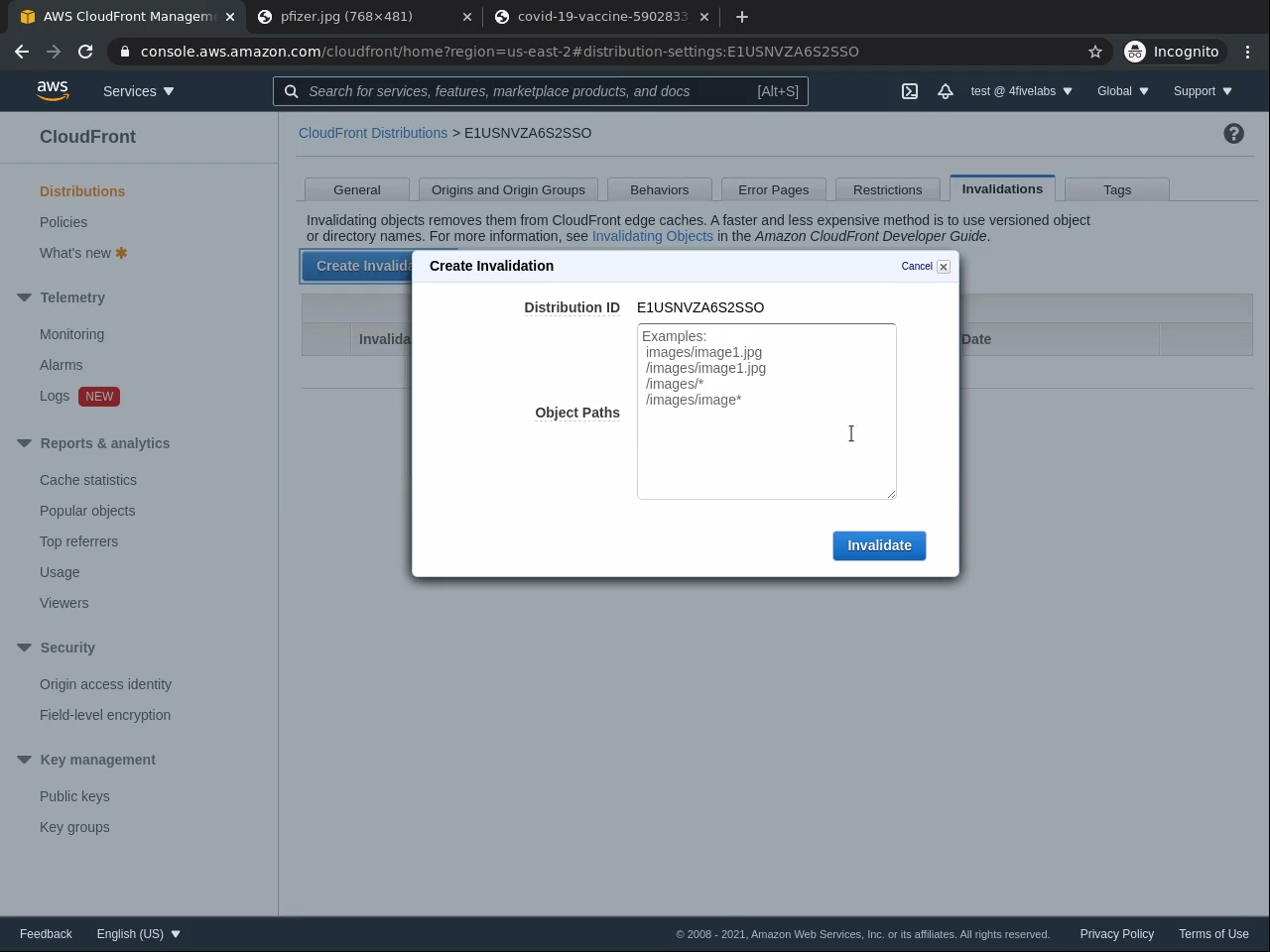This screenshot has height=952, width=1270.
Task: Switch to the Behaviors tab
Action: click(660, 189)
